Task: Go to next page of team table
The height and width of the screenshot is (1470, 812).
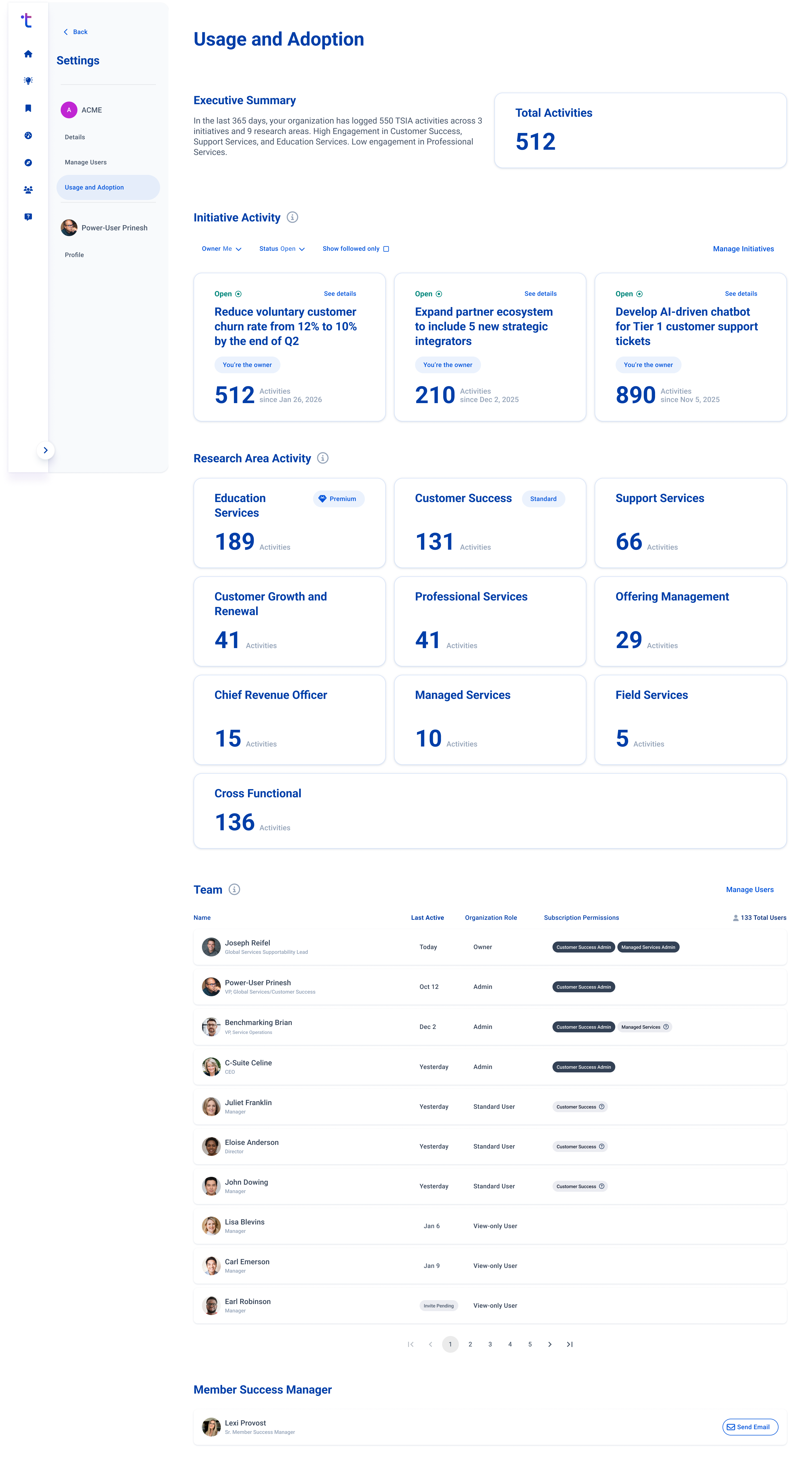Action: coord(550,1344)
